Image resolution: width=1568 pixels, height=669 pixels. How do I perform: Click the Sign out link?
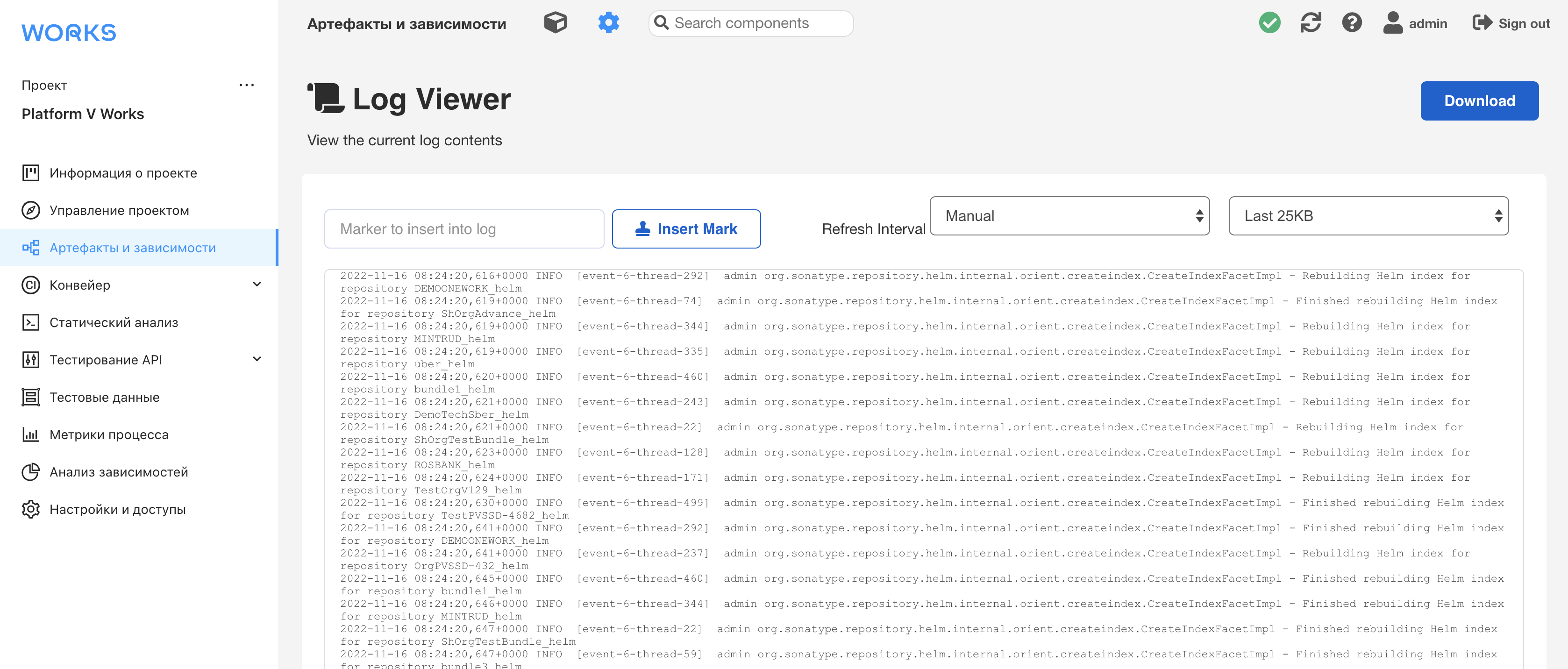tap(1511, 23)
